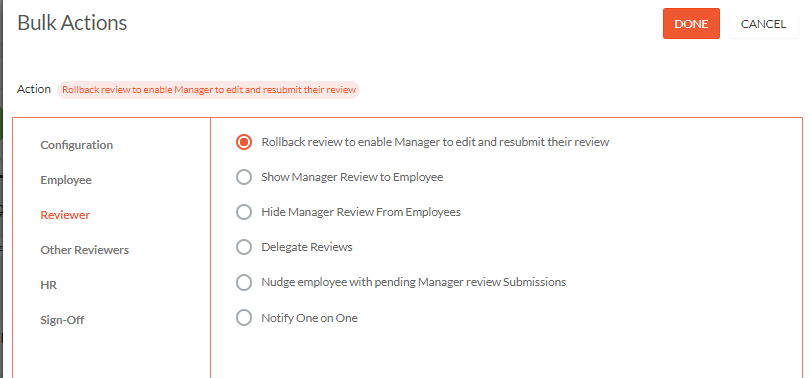
Task: Click the orange DONE button
Action: coord(691,24)
